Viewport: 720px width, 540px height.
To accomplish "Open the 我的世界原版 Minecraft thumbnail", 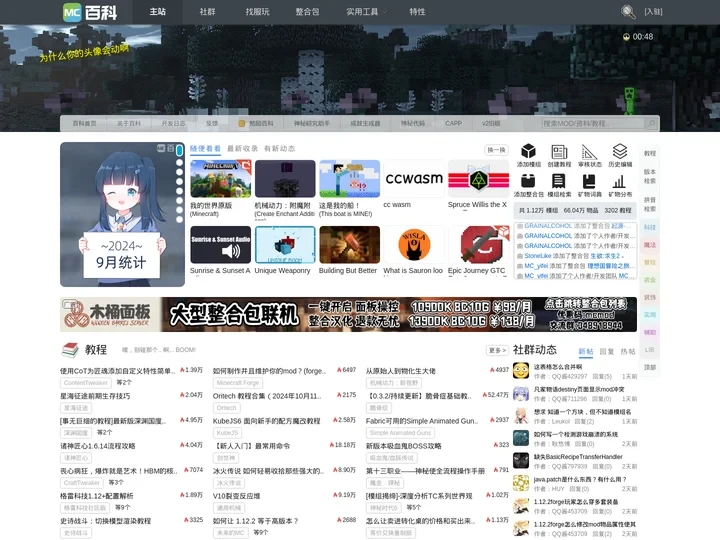I will point(220,179).
